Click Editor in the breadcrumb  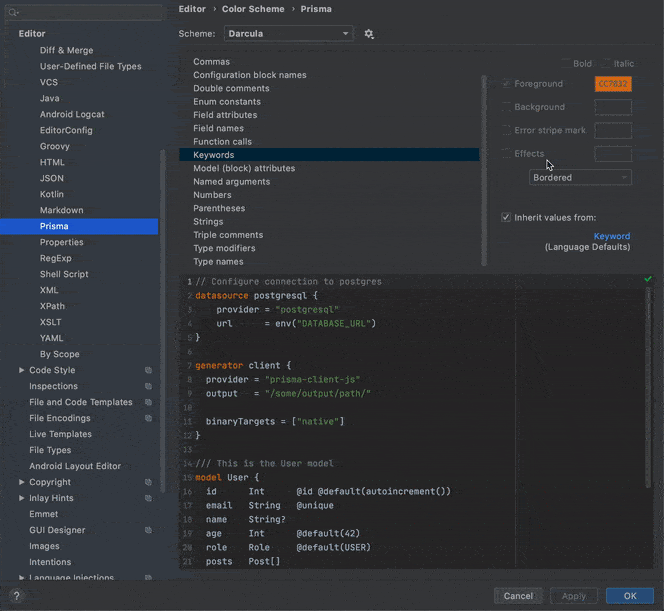click(x=192, y=9)
